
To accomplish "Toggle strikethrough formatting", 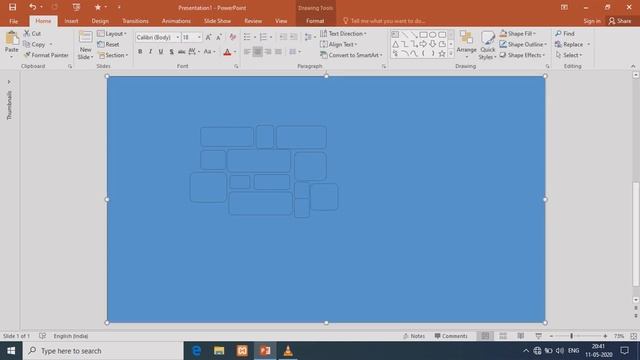I will pyautogui.click(x=182, y=52).
